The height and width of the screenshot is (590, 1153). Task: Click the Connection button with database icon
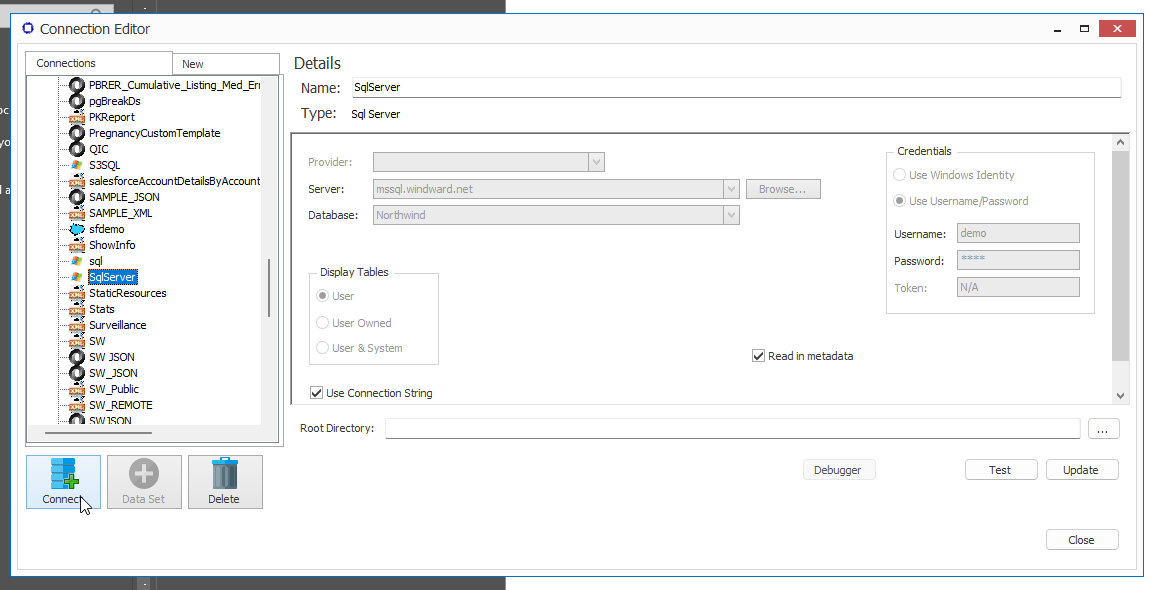click(x=63, y=482)
